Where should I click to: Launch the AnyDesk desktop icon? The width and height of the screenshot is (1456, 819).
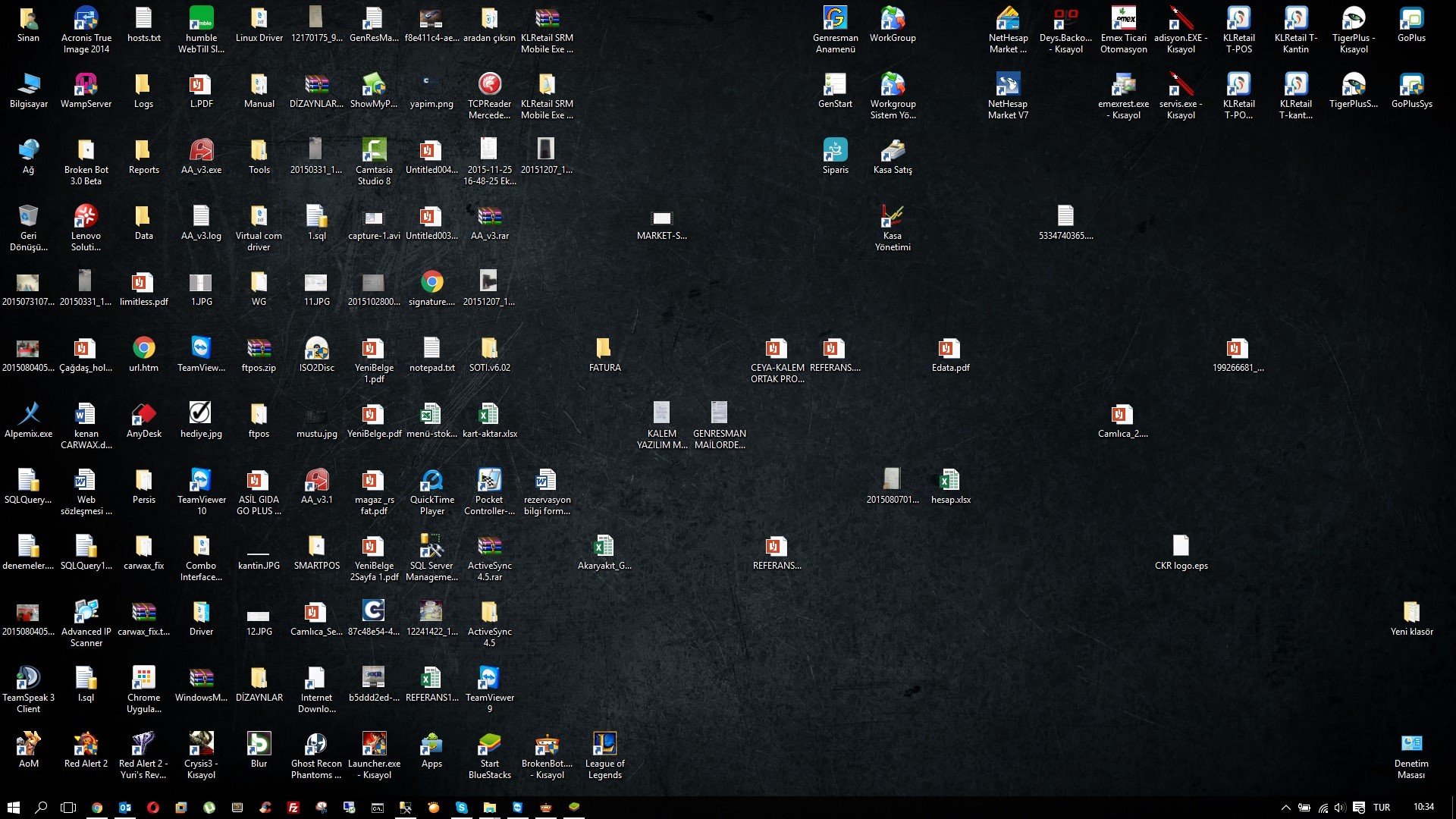(143, 420)
